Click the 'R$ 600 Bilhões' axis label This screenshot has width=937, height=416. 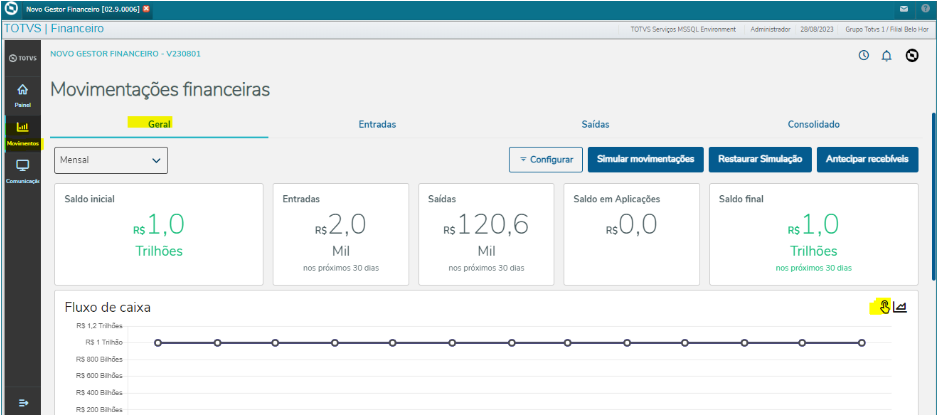[x=99, y=376]
